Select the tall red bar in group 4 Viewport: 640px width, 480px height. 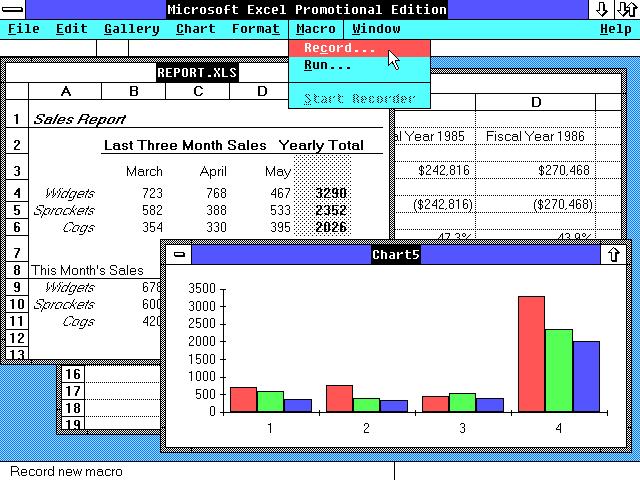pyautogui.click(x=531, y=354)
